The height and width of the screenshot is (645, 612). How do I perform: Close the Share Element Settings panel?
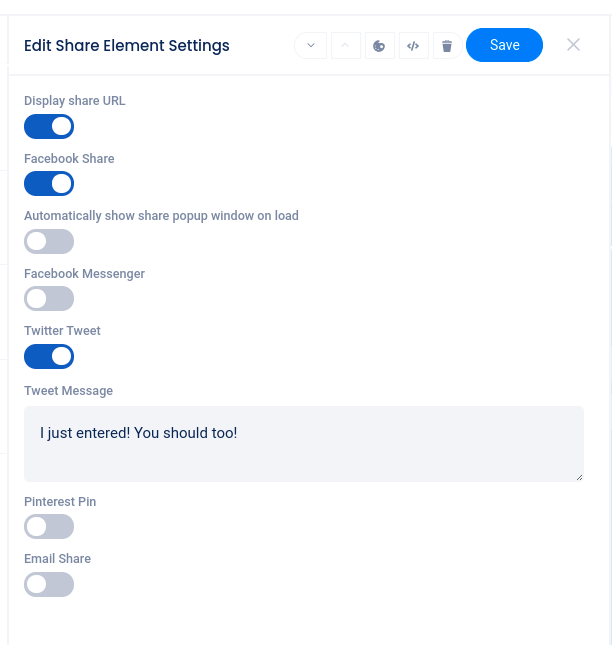573,45
